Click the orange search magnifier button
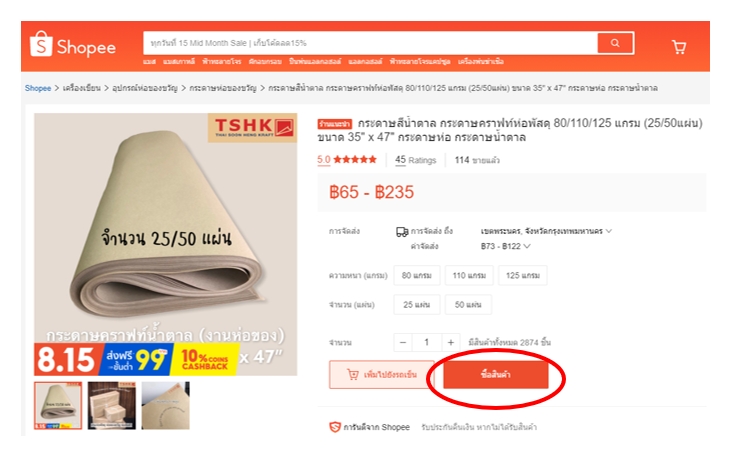The height and width of the screenshot is (467, 736). (615, 43)
